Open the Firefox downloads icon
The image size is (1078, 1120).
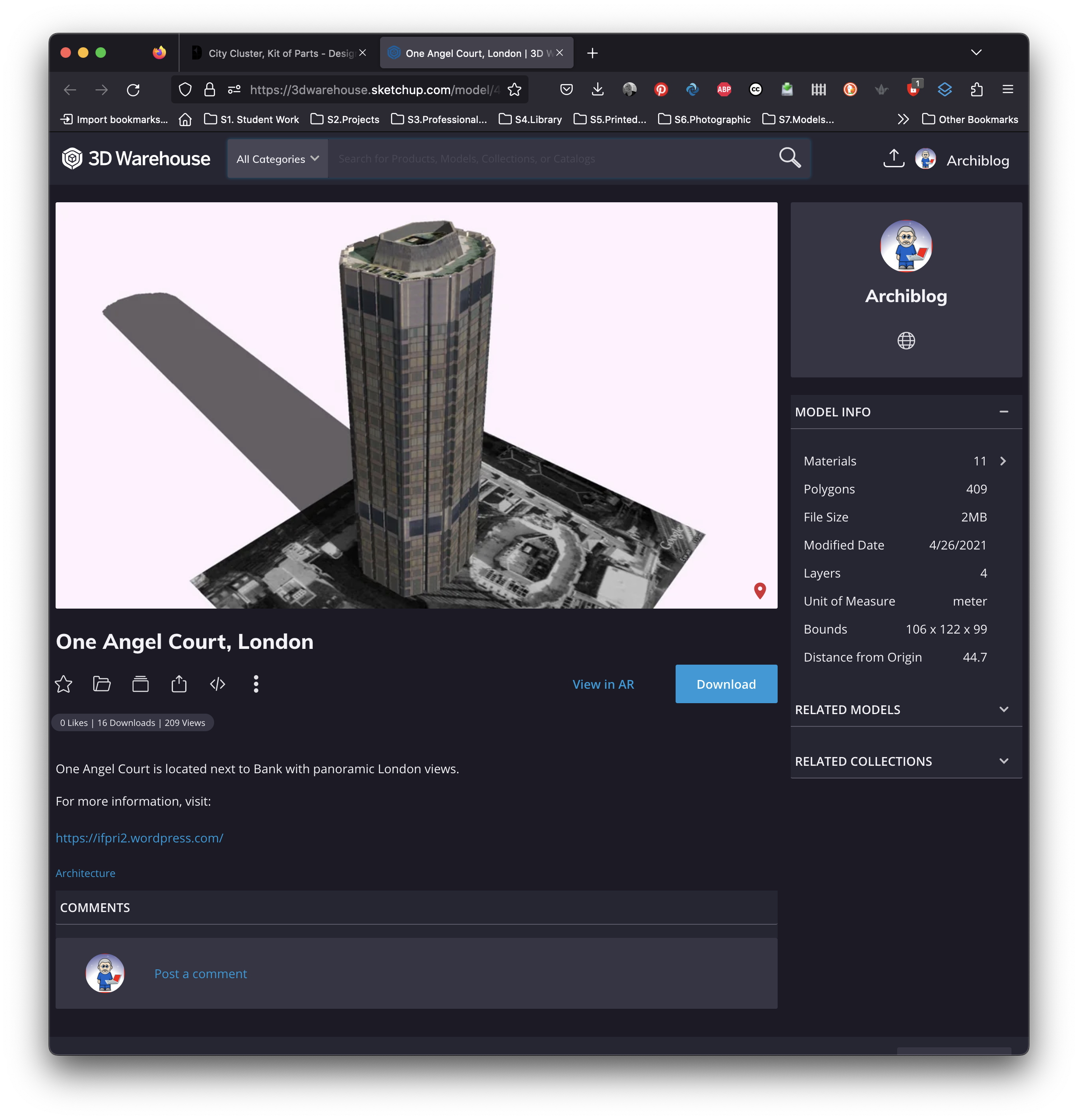[x=597, y=89]
